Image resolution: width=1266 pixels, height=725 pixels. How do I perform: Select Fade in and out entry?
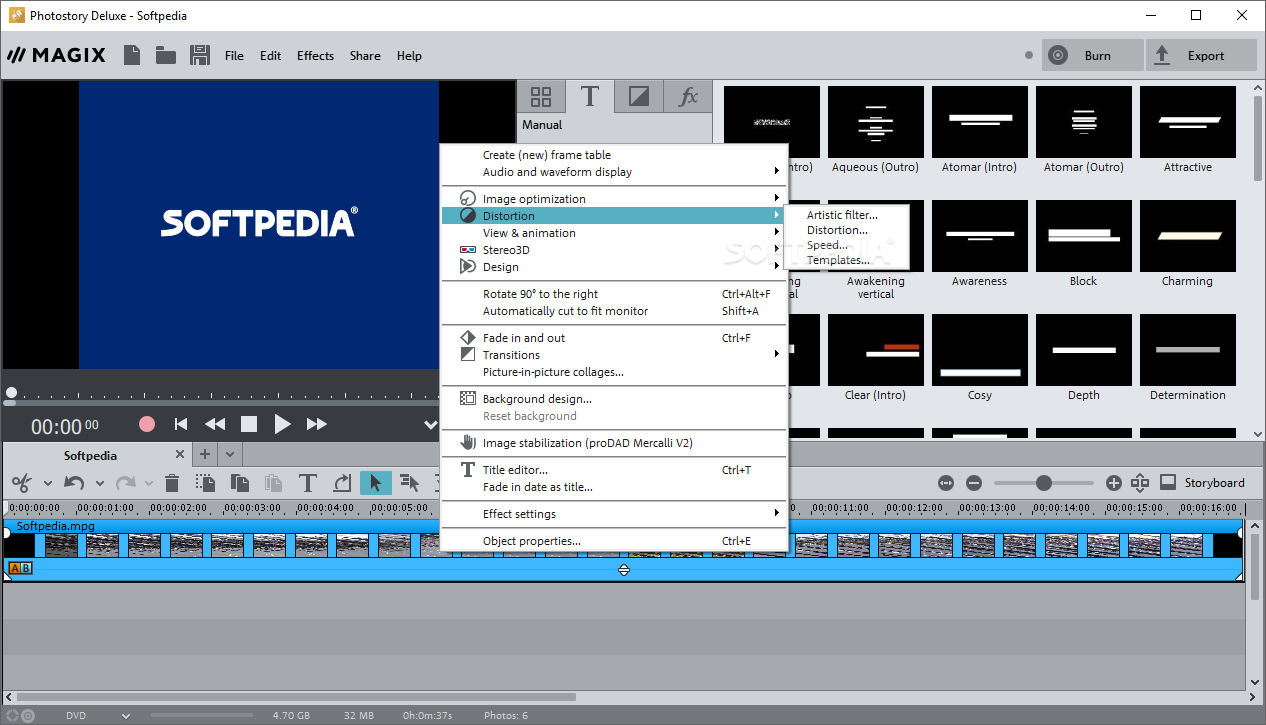(x=615, y=338)
